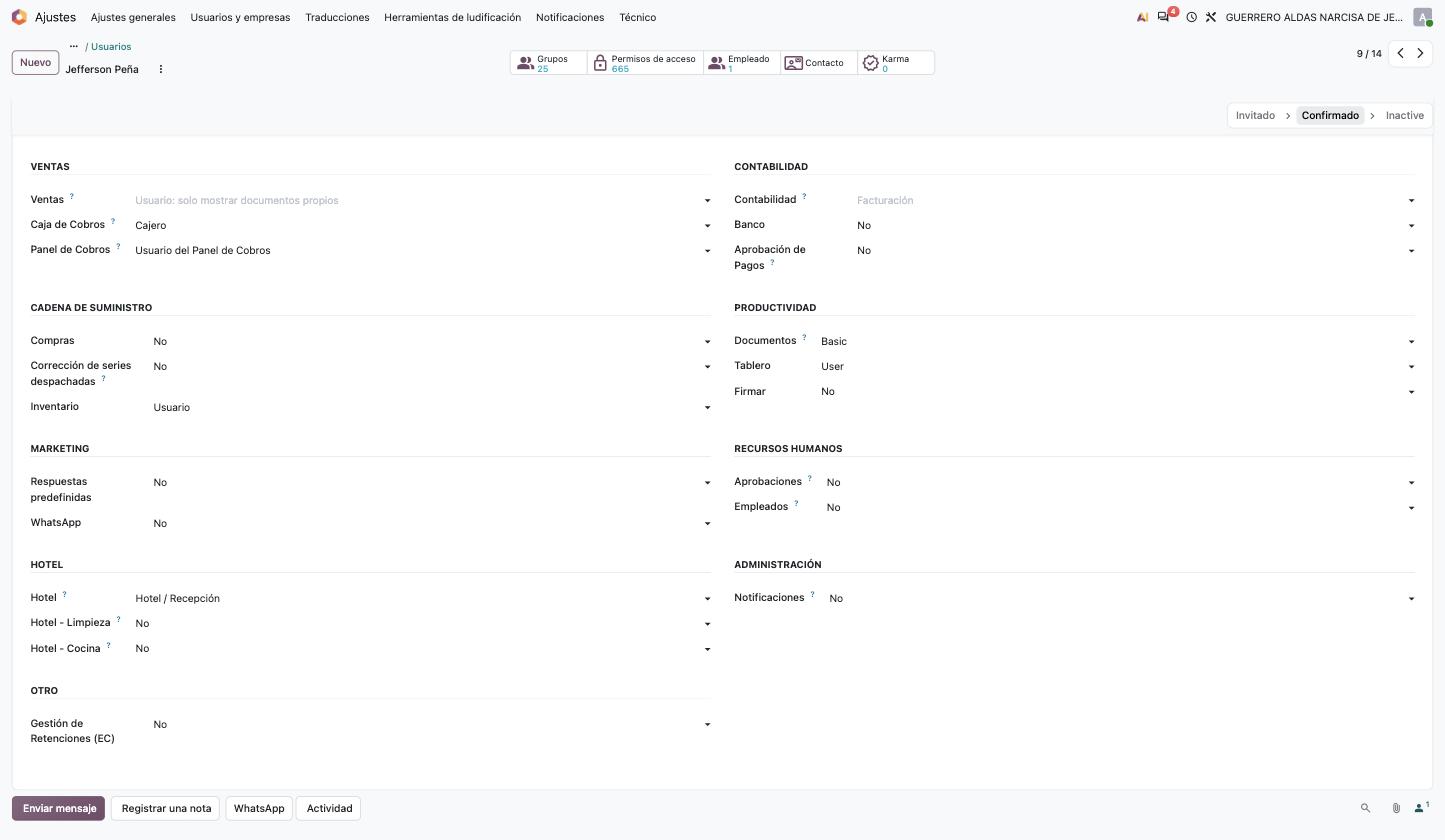
Task: Open the conversations icon with 4 badge
Action: tap(1165, 17)
